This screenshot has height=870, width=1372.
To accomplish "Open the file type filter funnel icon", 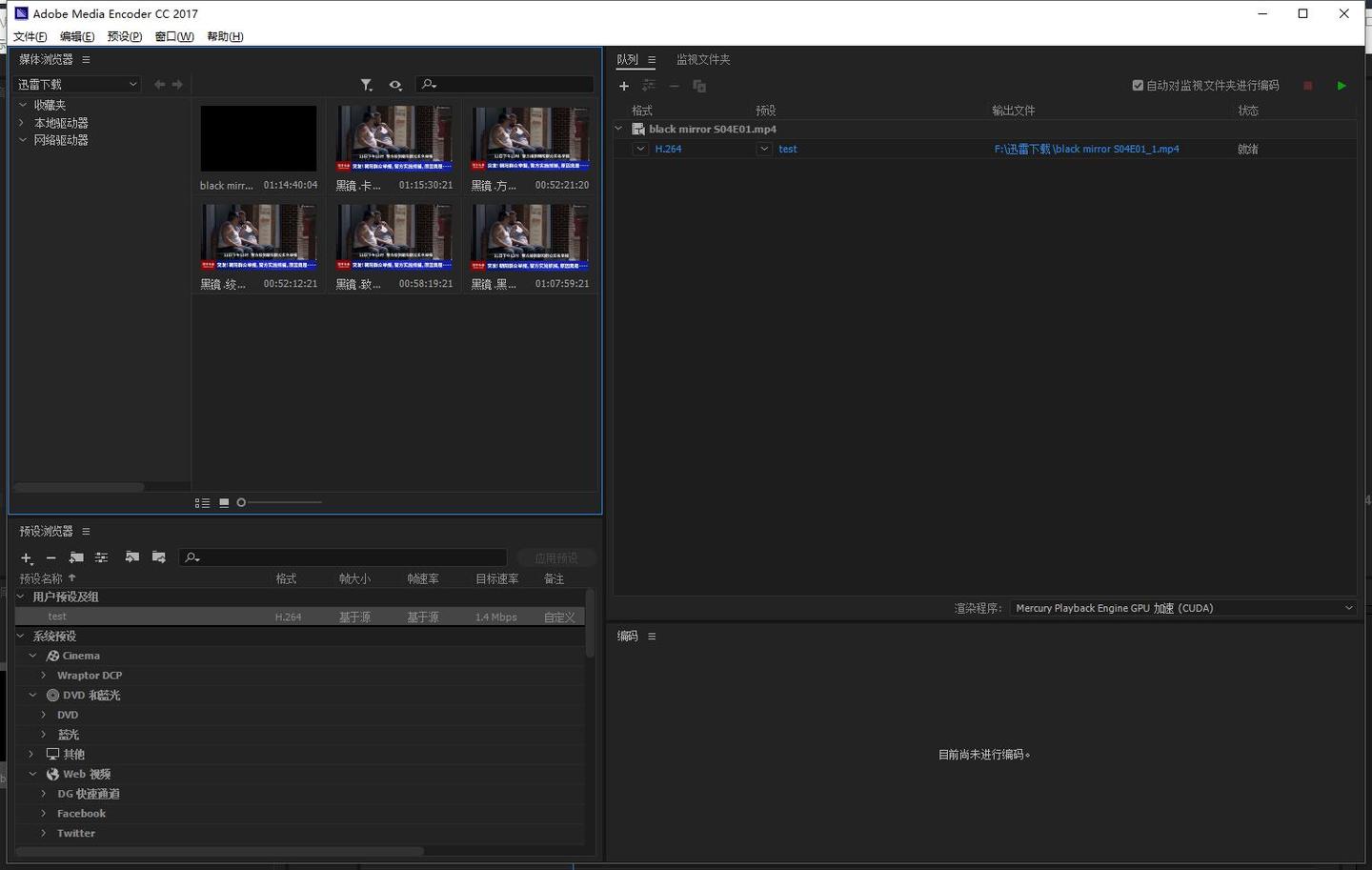I will (367, 85).
